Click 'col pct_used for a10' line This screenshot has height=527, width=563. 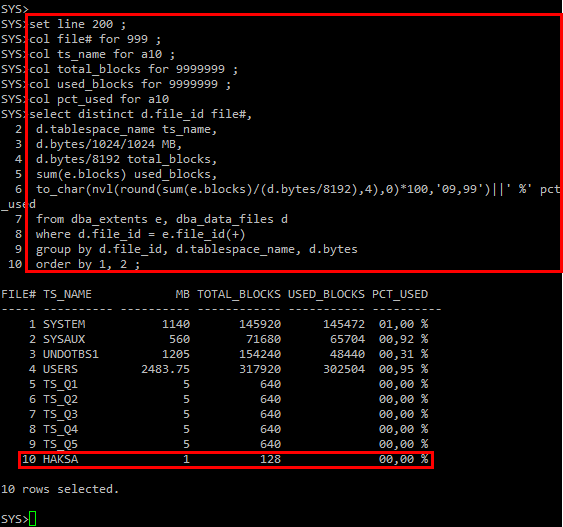pyautogui.click(x=99, y=99)
